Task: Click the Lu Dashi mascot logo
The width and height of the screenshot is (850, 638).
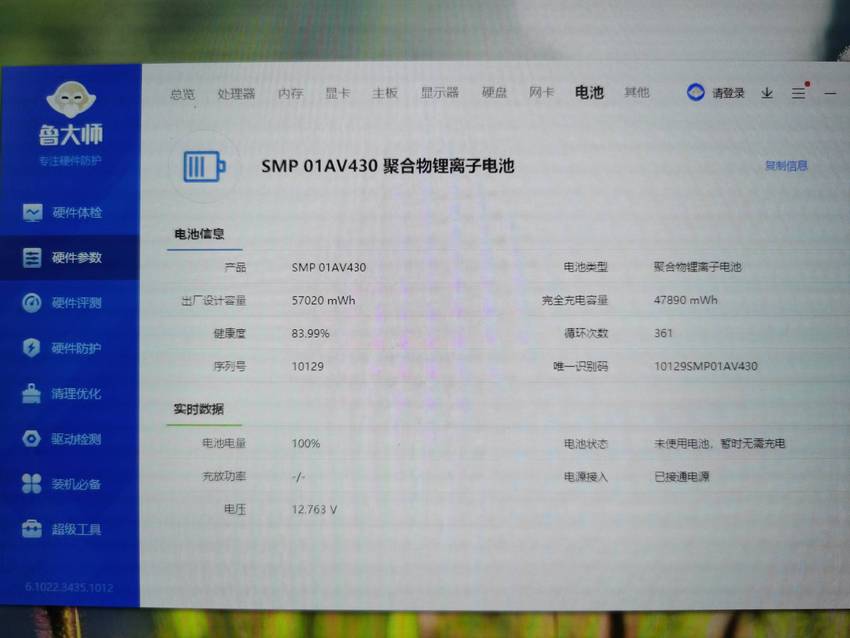Action: coord(71,99)
